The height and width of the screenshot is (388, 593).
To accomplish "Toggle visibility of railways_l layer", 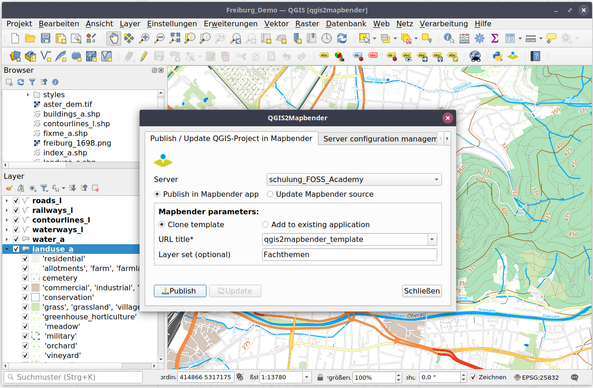I will [16, 210].
